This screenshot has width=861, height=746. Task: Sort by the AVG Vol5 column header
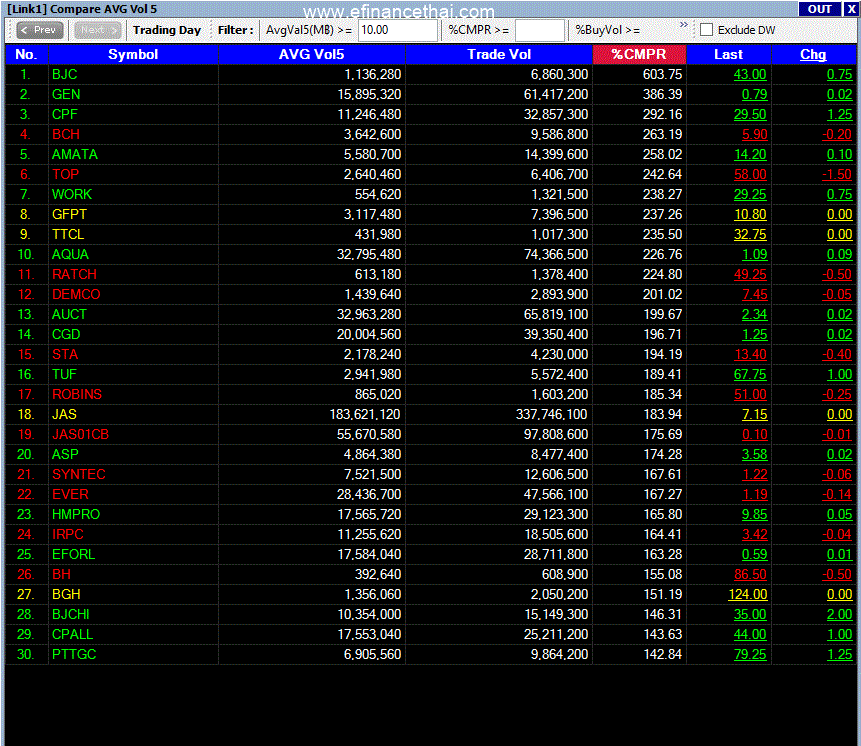click(x=311, y=54)
